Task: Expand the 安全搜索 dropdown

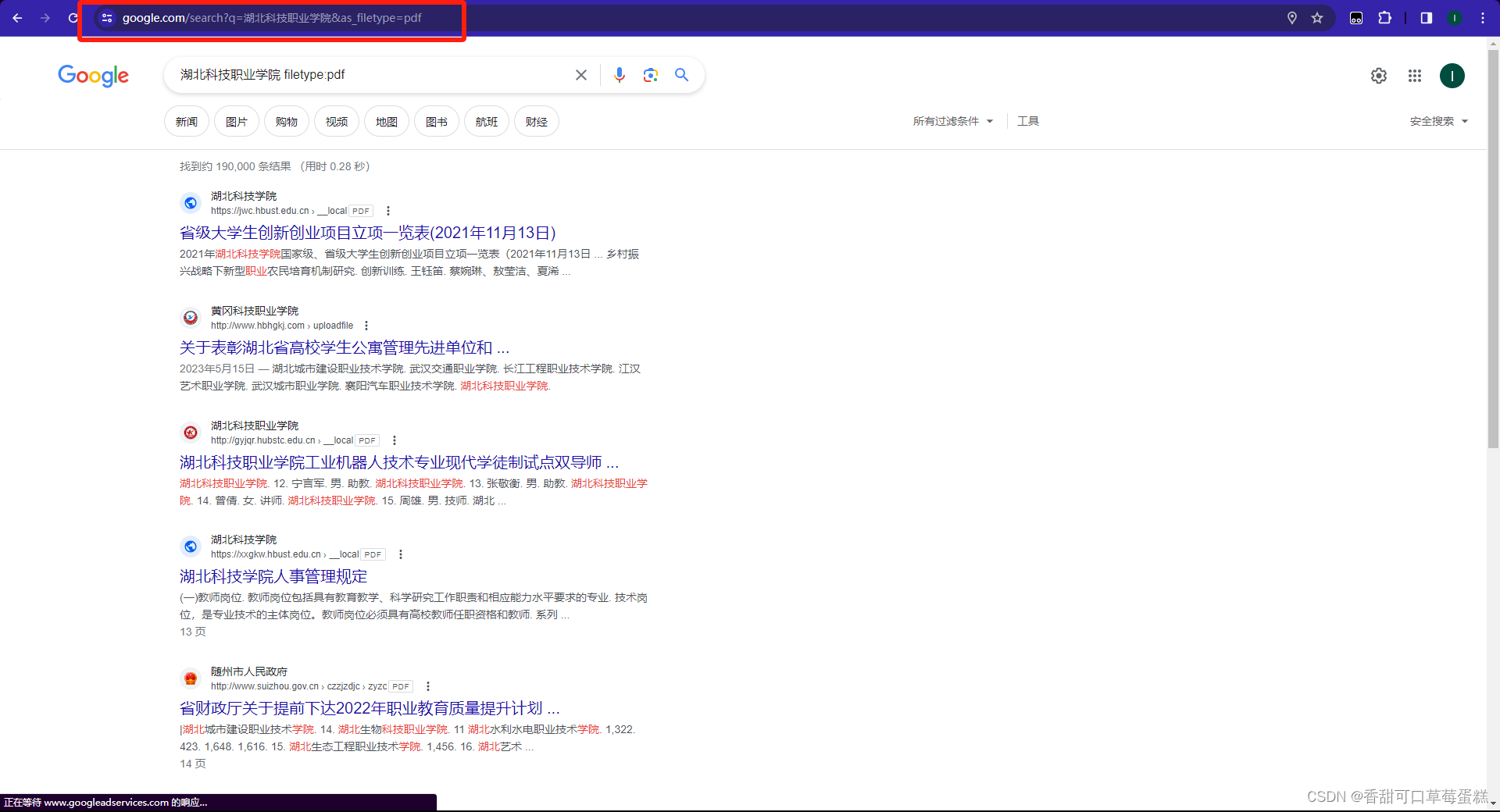Action: (x=1439, y=121)
